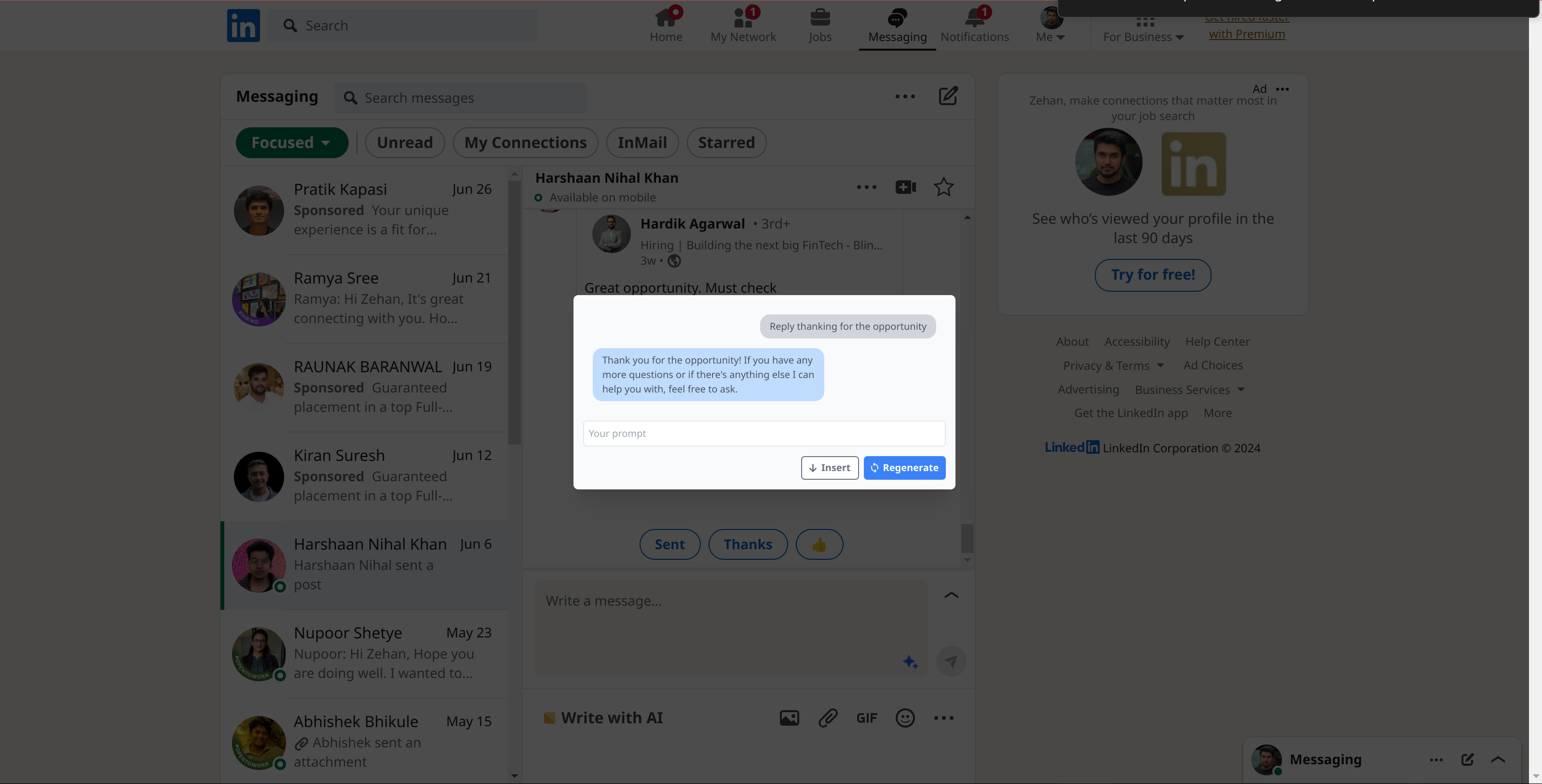Open the About link

(1072, 341)
